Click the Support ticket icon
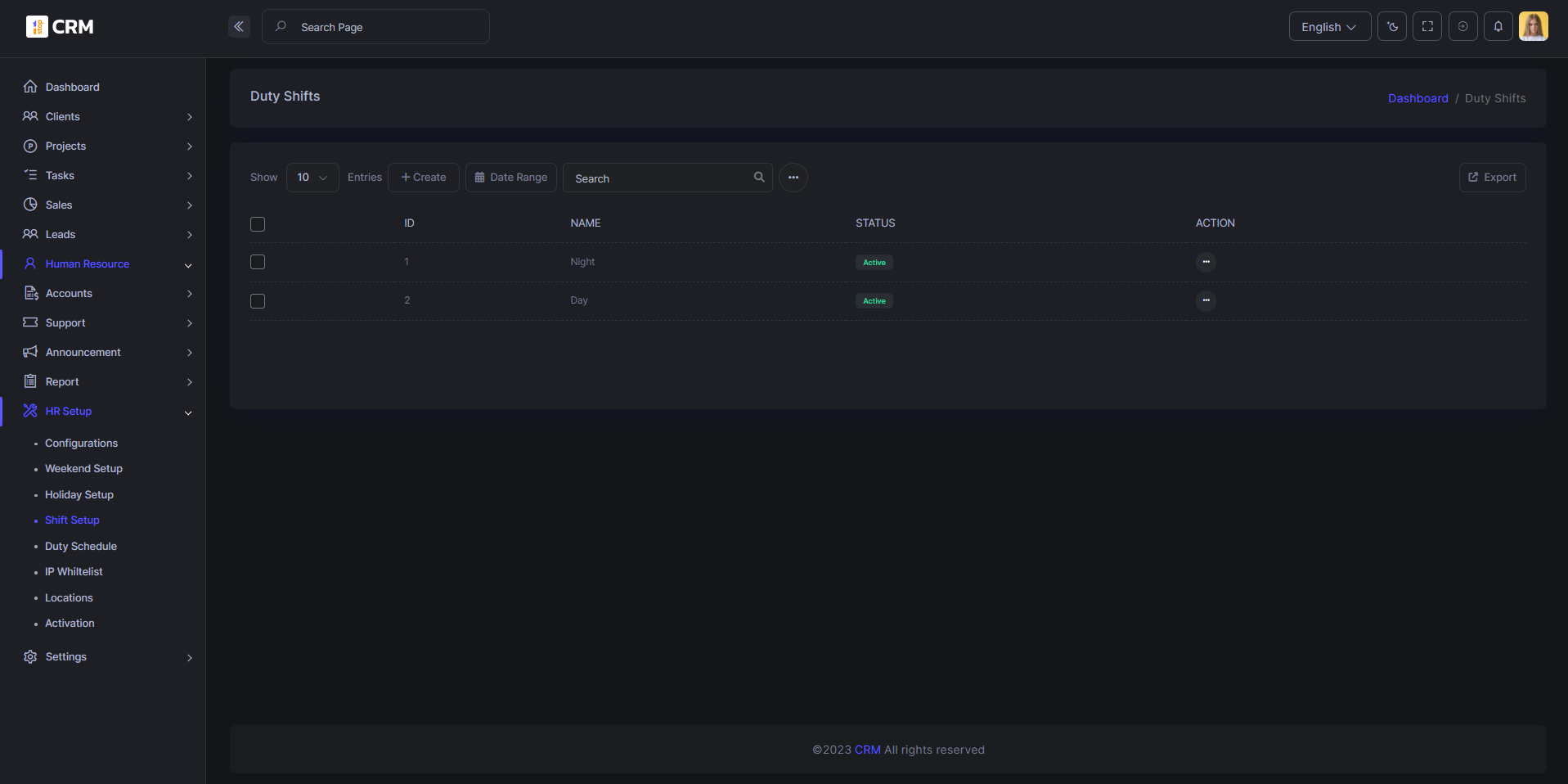 click(30, 322)
